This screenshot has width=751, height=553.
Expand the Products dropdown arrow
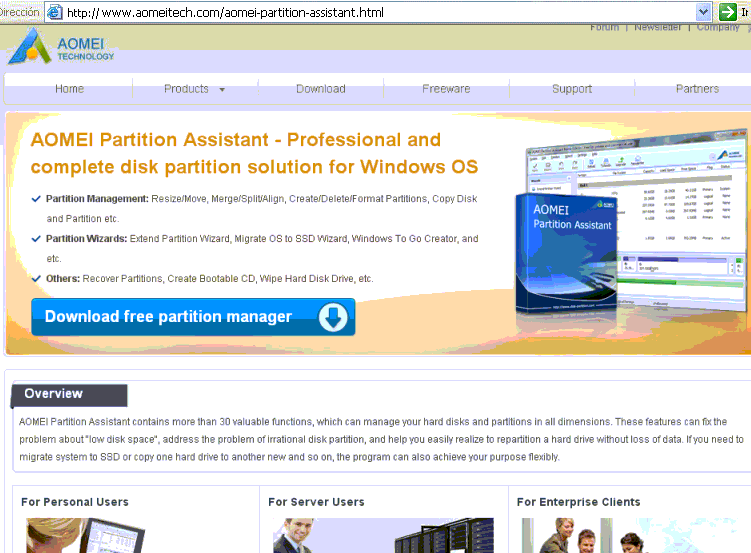tap(222, 90)
